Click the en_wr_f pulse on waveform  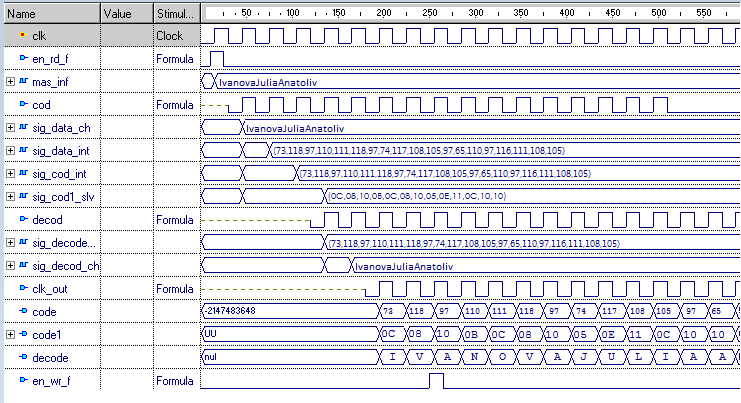pyautogui.click(x=437, y=381)
